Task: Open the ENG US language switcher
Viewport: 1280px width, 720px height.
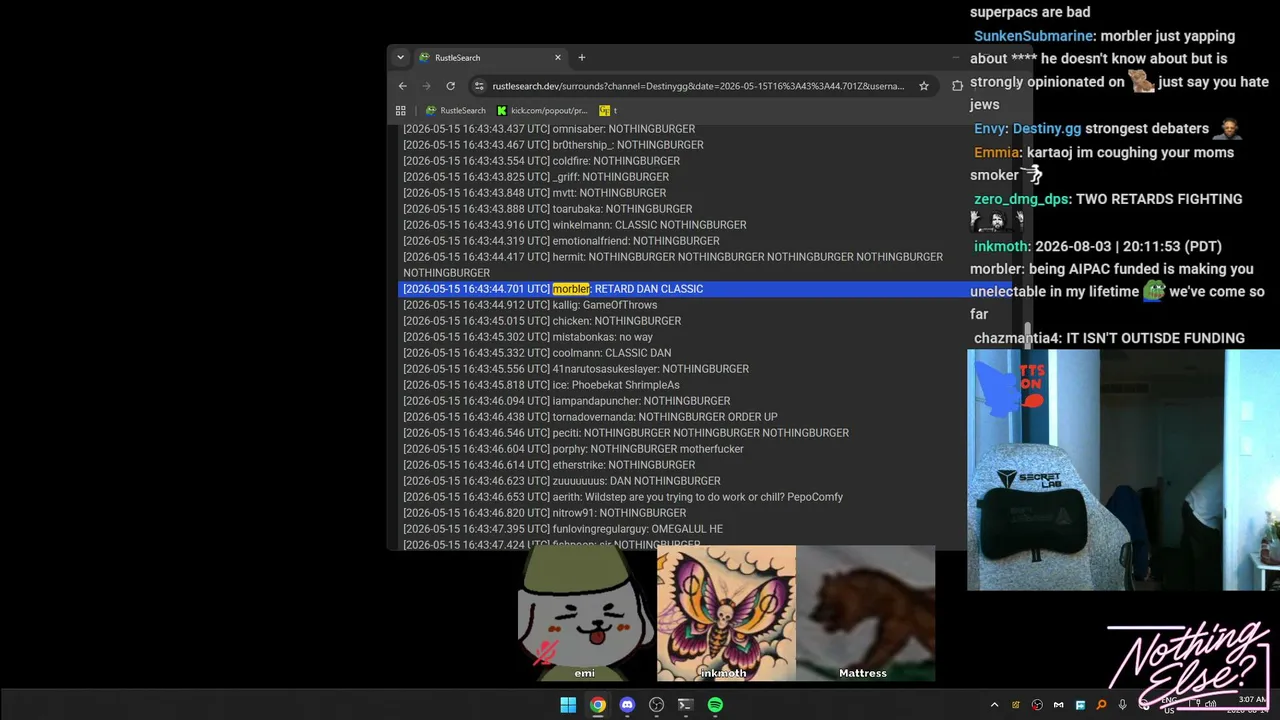Action: pyautogui.click(x=1168, y=705)
